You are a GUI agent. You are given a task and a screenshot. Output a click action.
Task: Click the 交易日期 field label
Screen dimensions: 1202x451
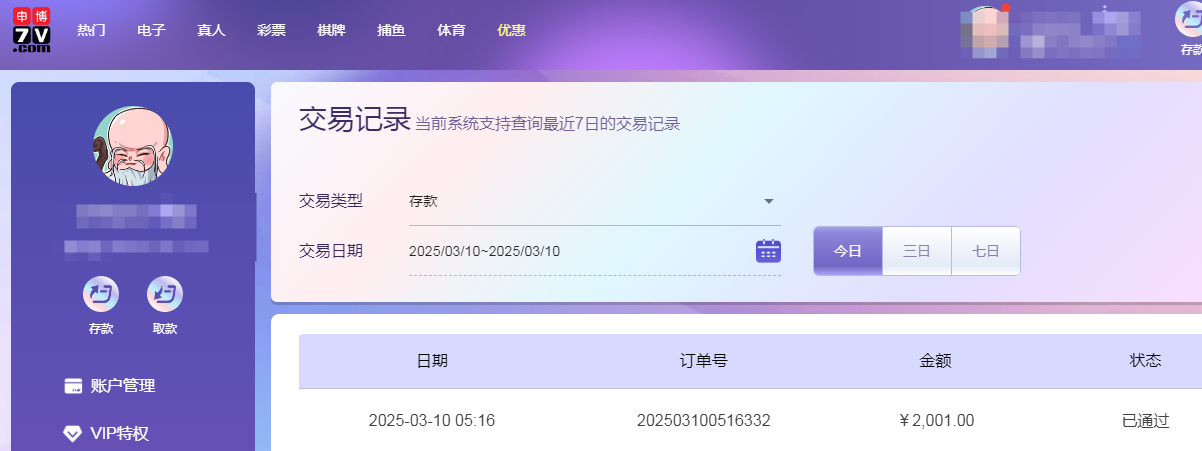331,251
